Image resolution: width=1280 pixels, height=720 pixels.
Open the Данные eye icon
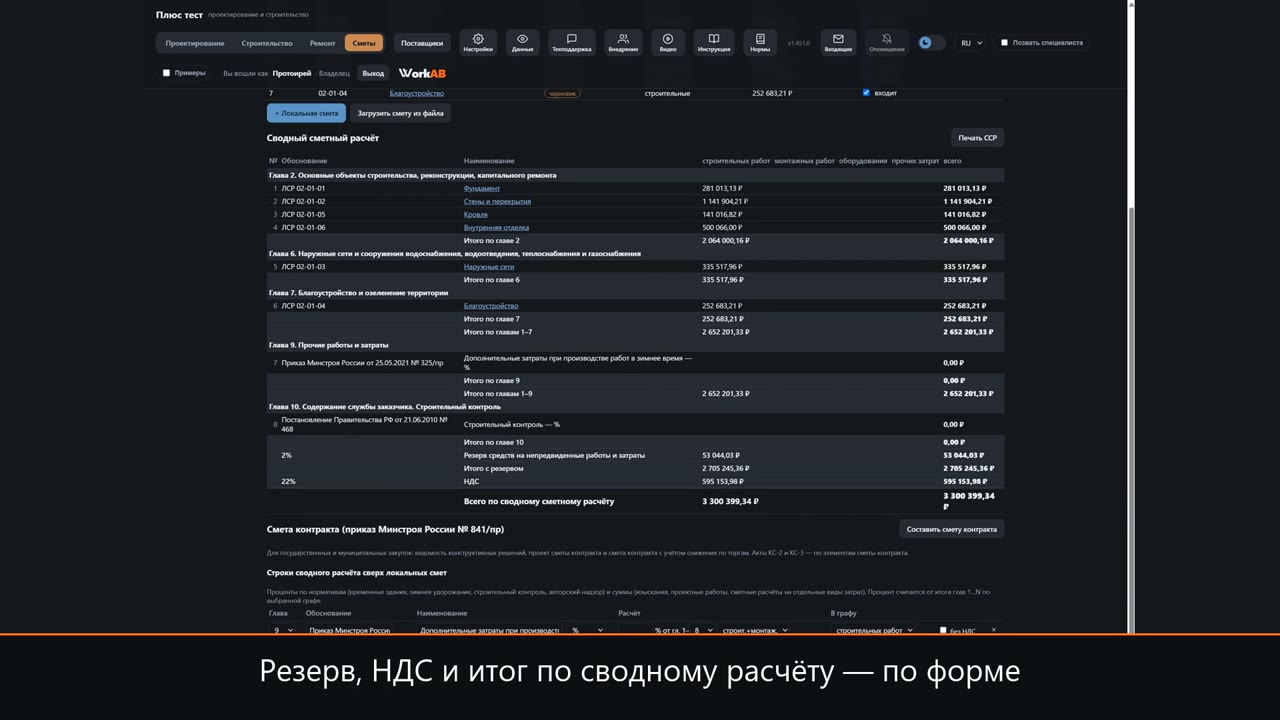point(522,42)
